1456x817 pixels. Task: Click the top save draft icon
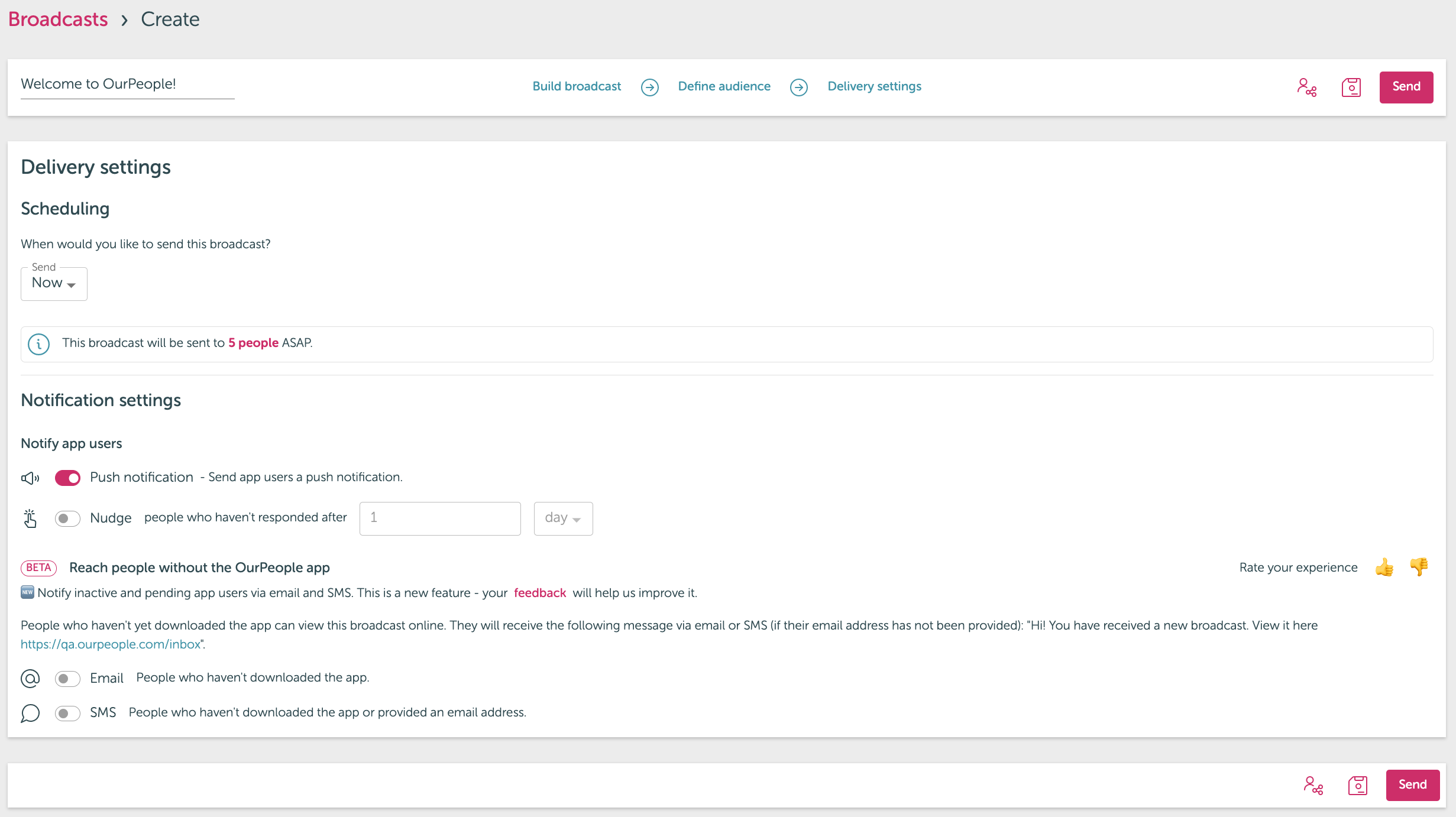(1351, 87)
